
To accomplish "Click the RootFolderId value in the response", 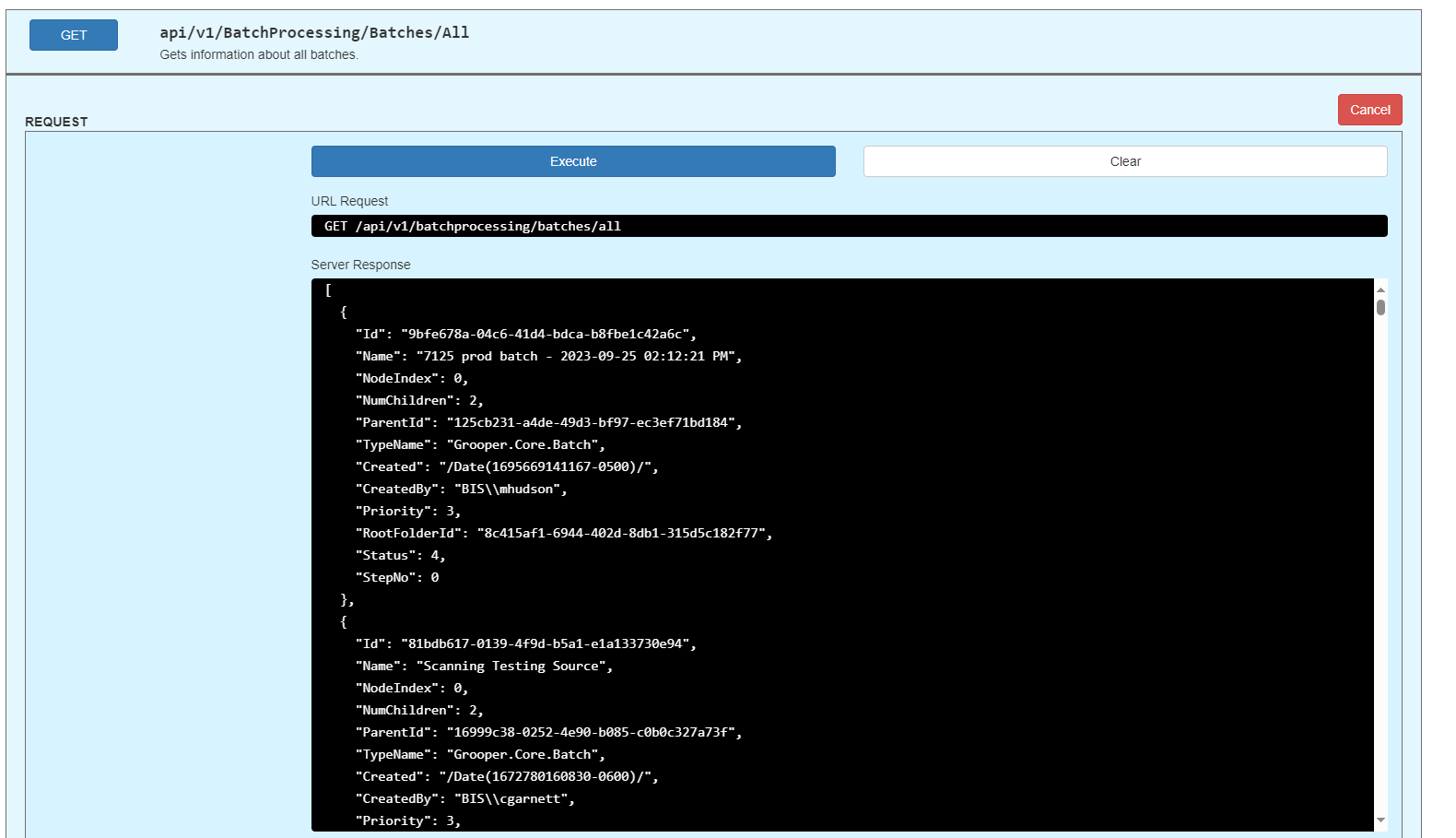I will coord(624,533).
